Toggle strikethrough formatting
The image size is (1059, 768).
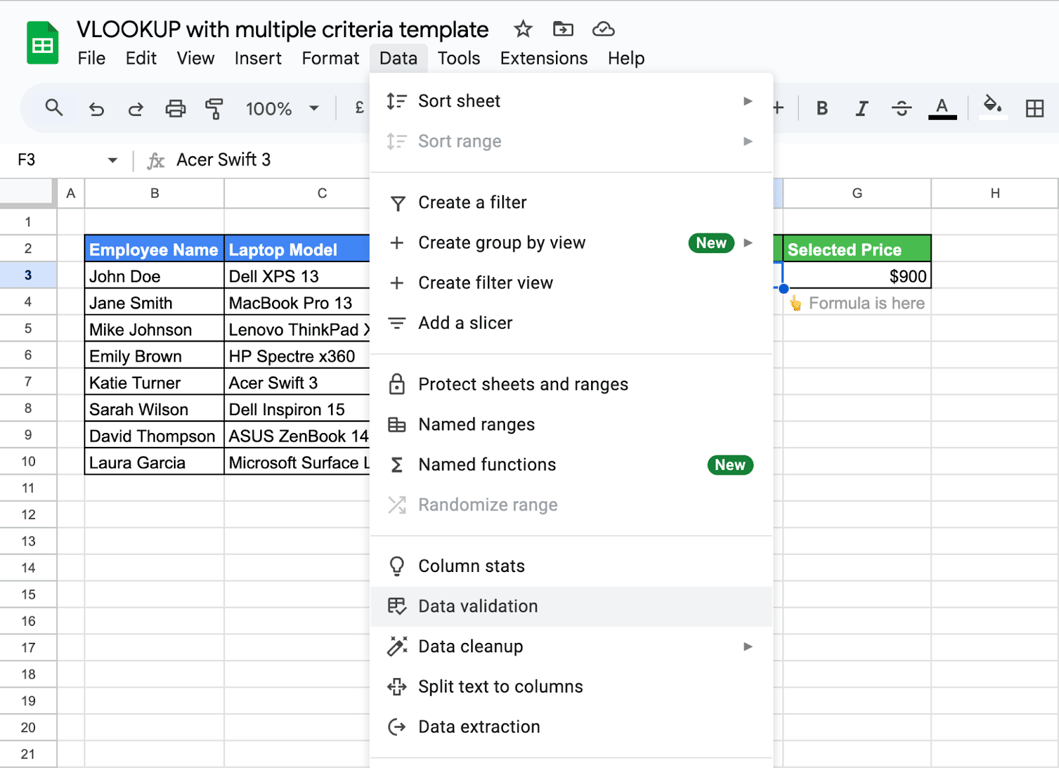902,108
